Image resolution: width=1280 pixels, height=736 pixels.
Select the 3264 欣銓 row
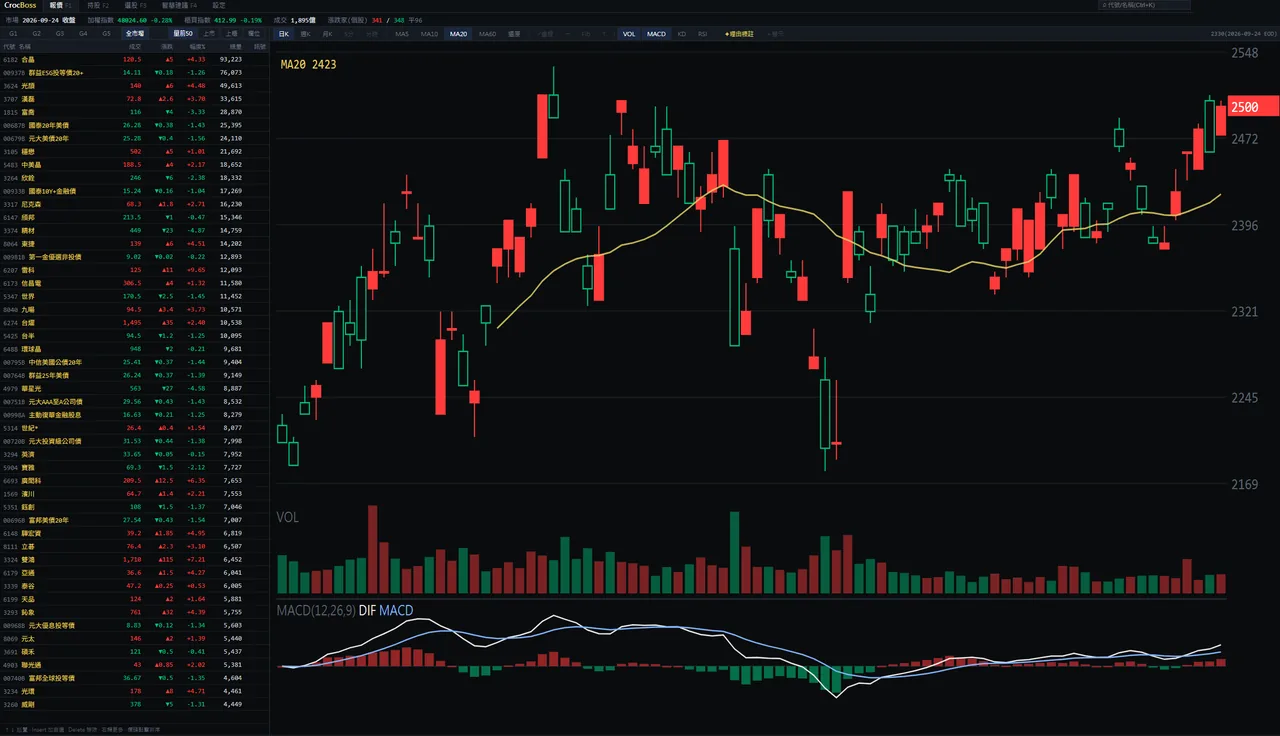pos(134,178)
